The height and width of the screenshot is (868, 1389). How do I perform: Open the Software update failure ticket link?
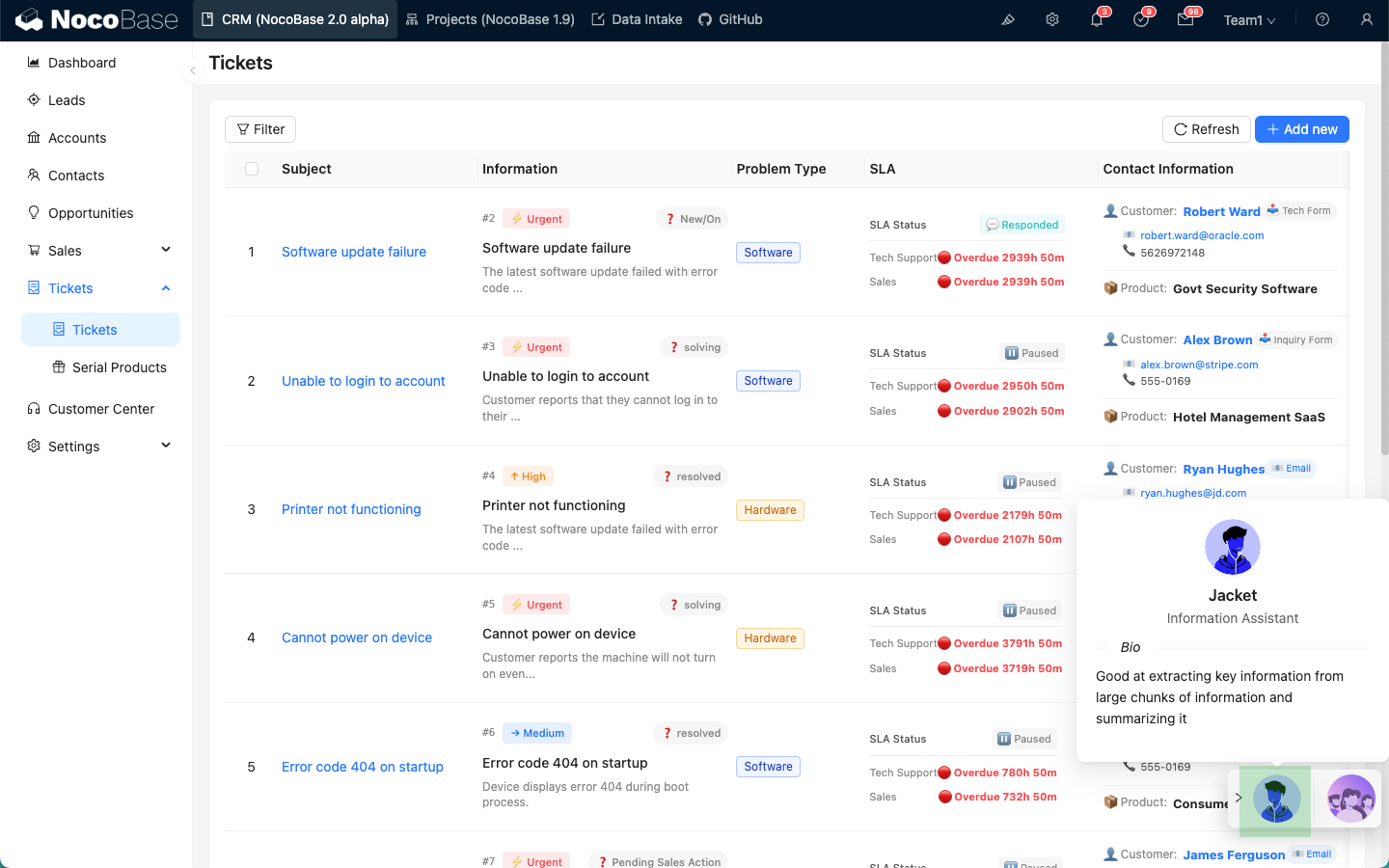click(x=354, y=252)
